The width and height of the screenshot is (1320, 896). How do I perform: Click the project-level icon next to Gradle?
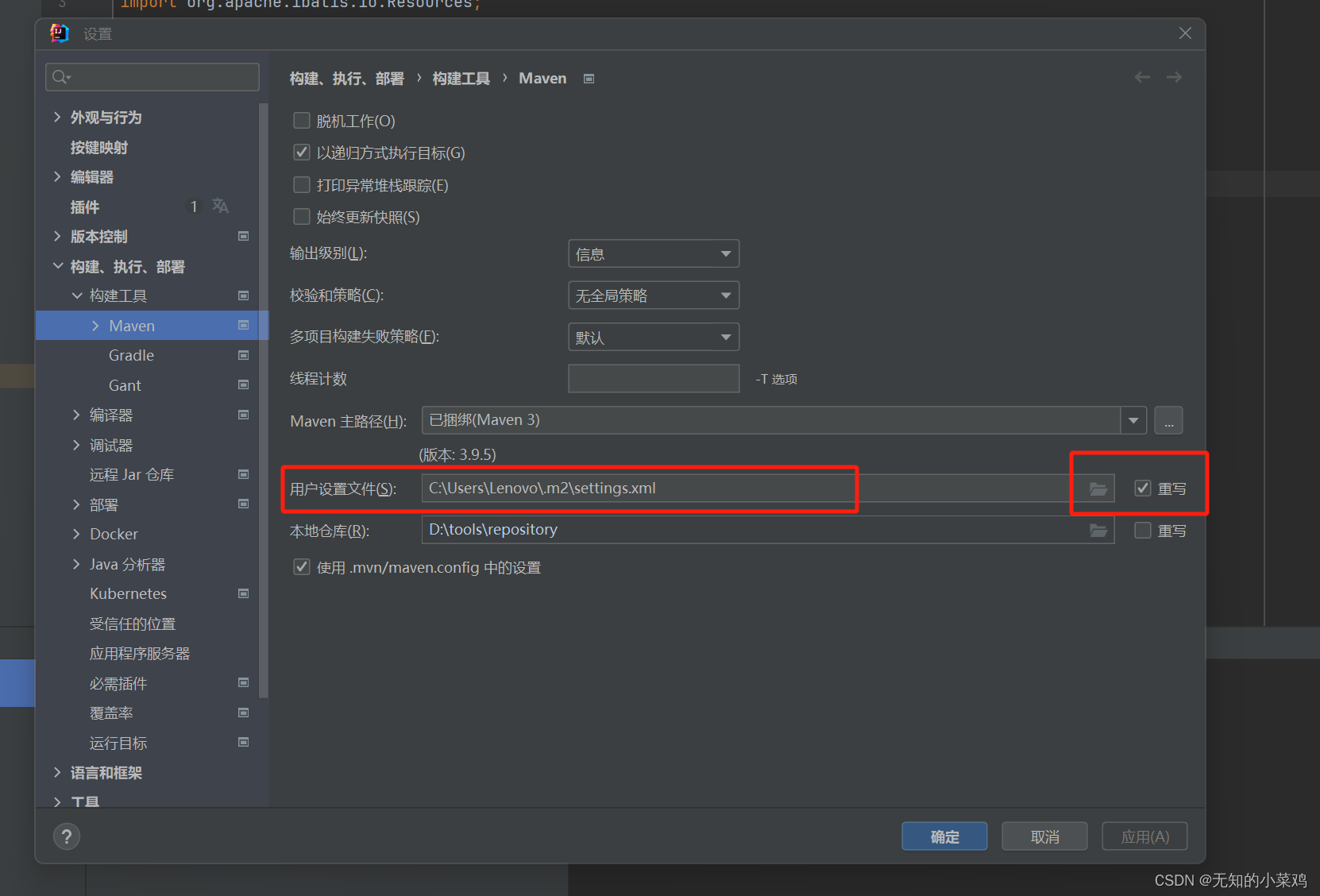(244, 355)
